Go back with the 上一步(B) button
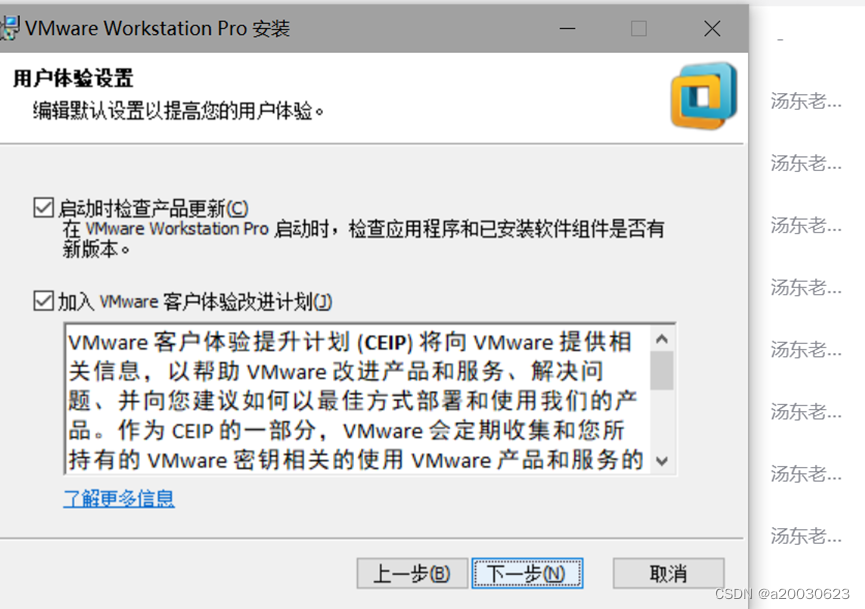865x609 pixels. point(412,573)
